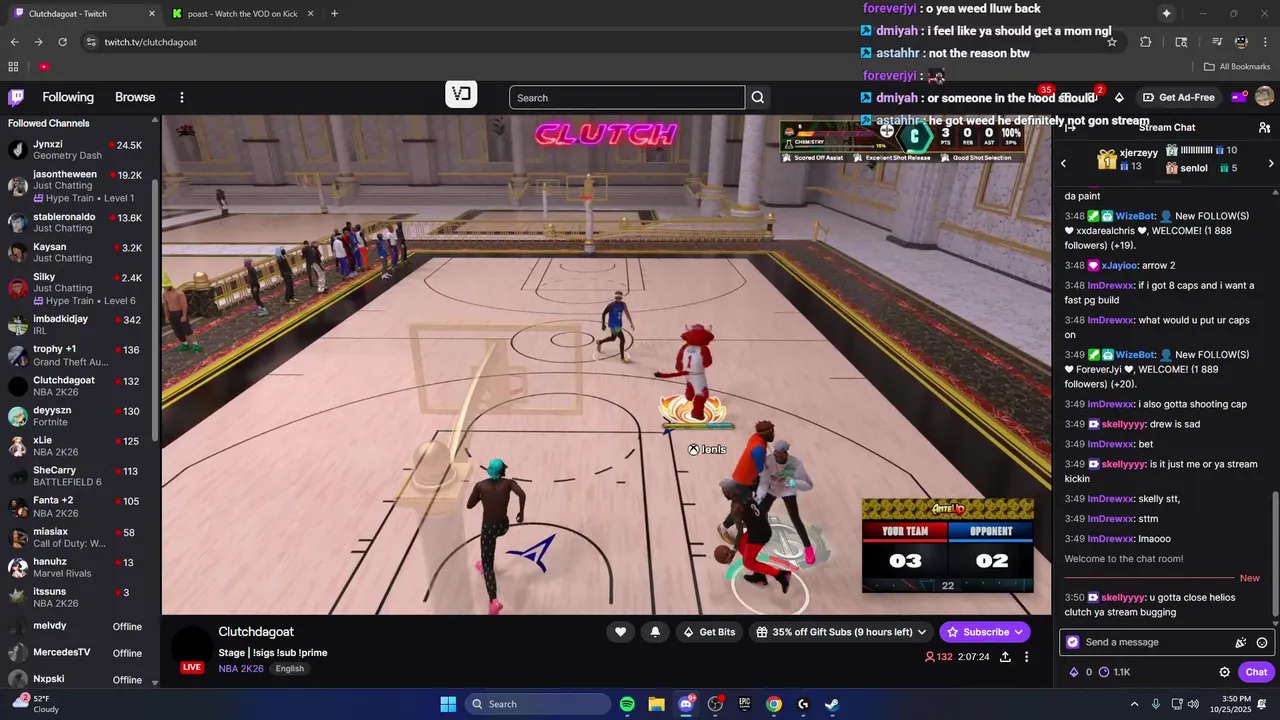Open the chat community users icon
Image resolution: width=1280 pixels, height=720 pixels.
point(1264,127)
